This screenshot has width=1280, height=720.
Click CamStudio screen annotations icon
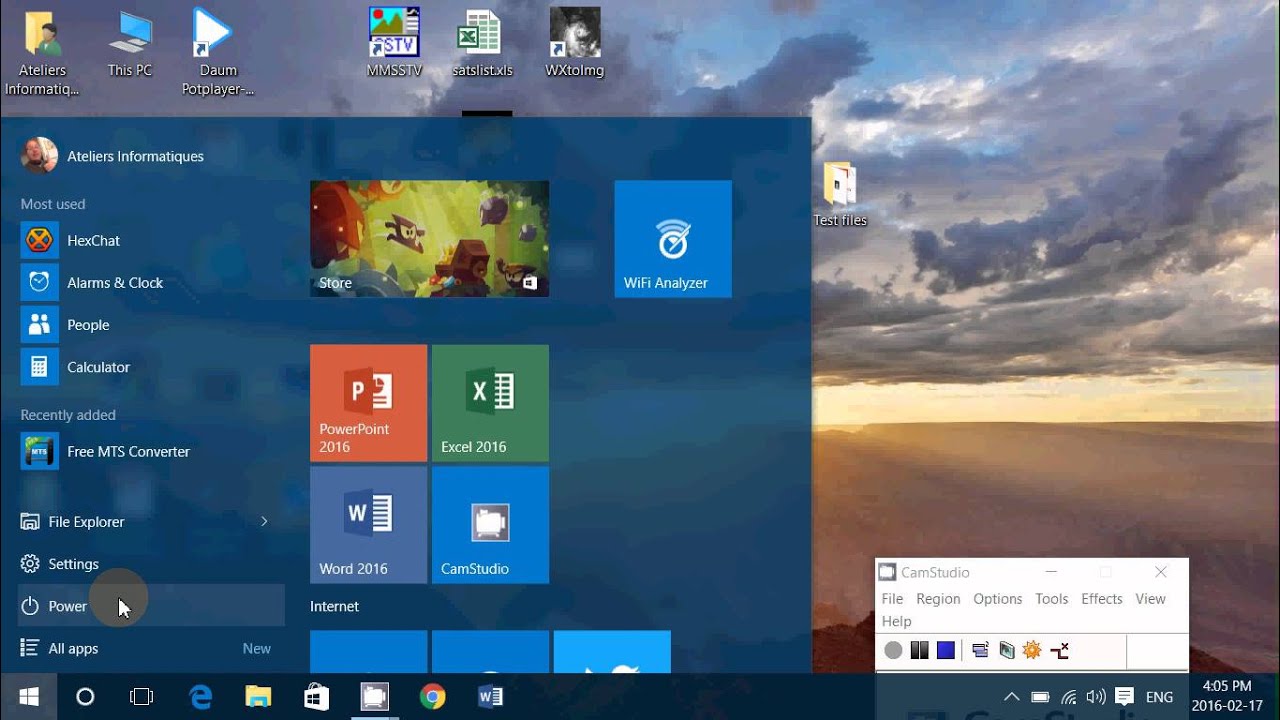pos(1006,651)
